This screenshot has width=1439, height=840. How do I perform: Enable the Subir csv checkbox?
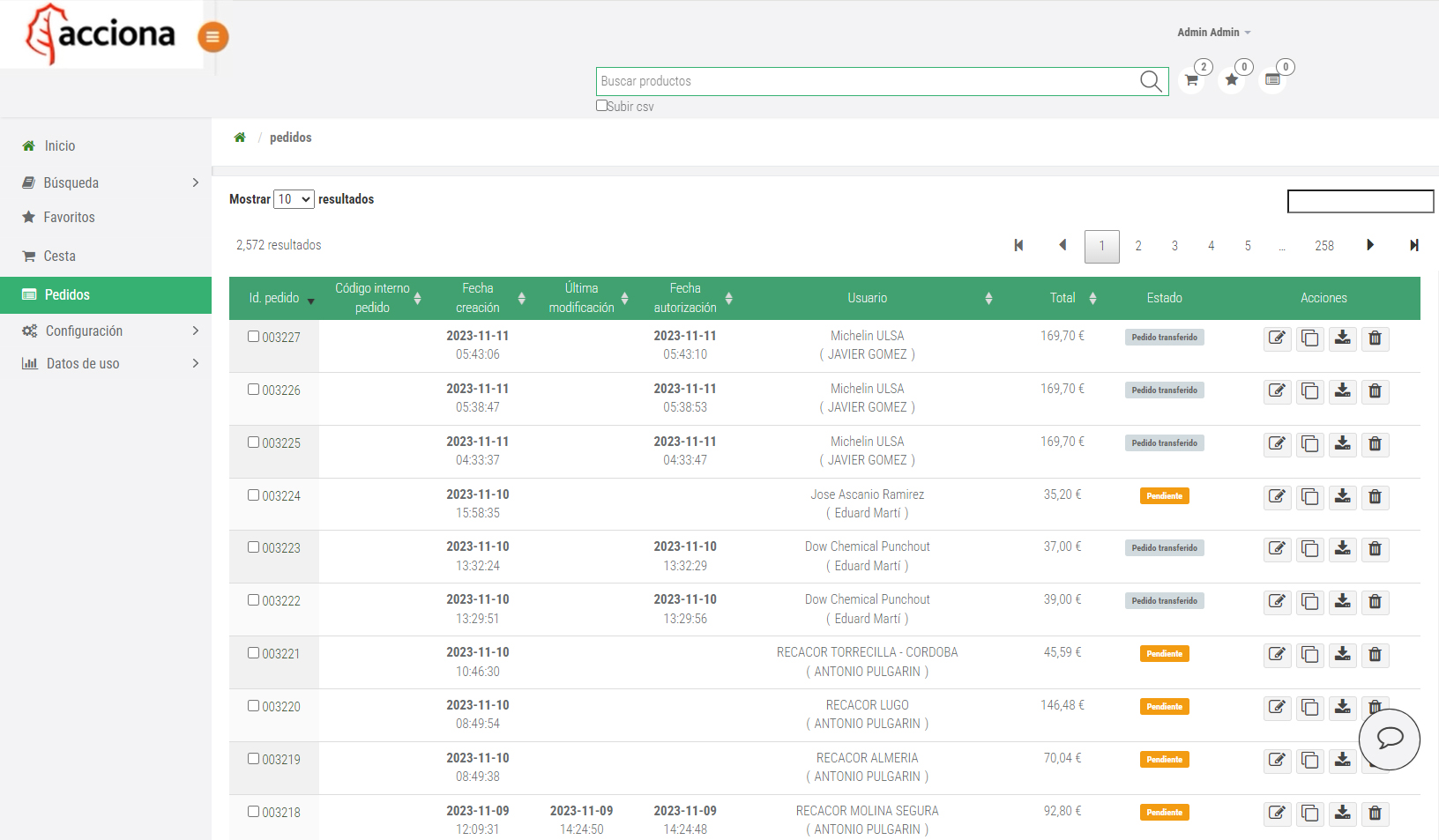(x=601, y=106)
